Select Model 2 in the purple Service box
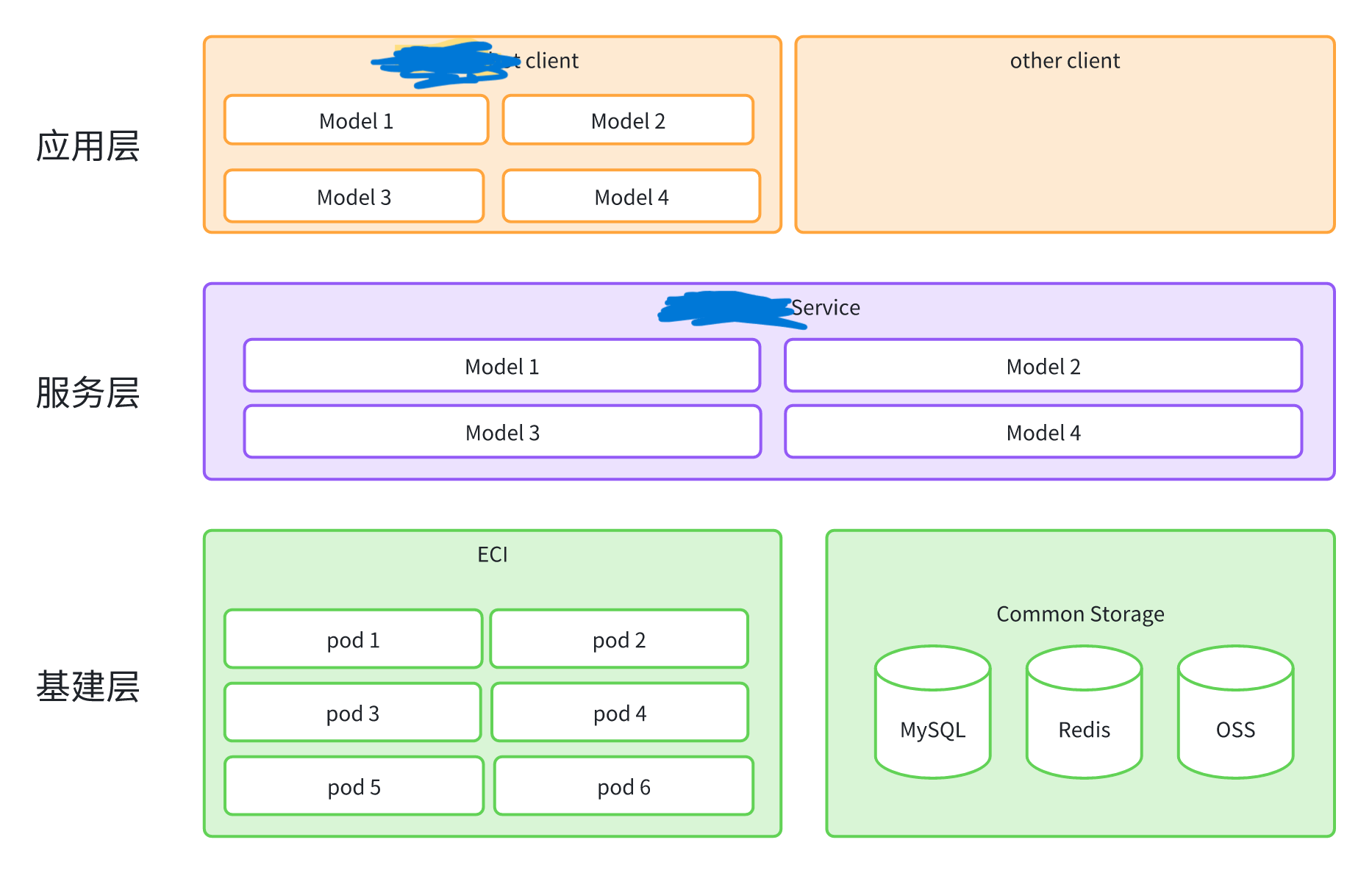This screenshot has width=1372, height=873. (1043, 365)
